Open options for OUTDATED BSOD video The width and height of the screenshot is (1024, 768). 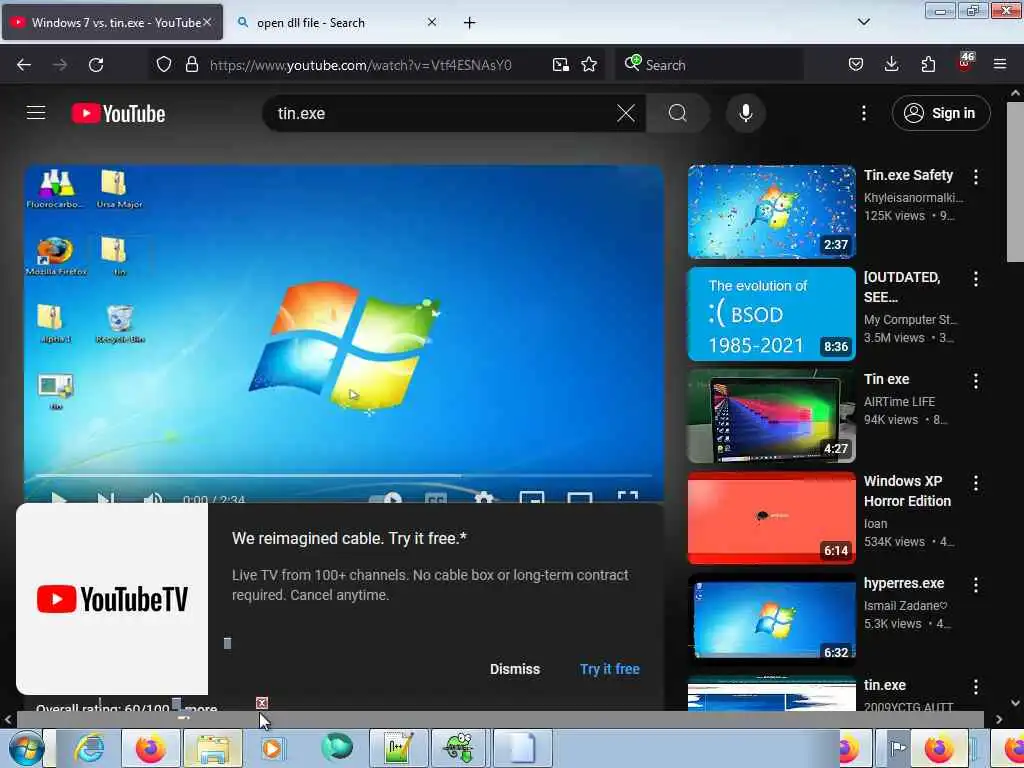coord(976,279)
